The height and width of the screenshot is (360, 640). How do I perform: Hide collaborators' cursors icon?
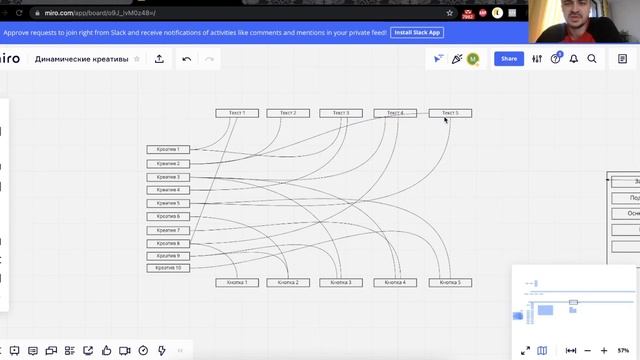pos(439,59)
